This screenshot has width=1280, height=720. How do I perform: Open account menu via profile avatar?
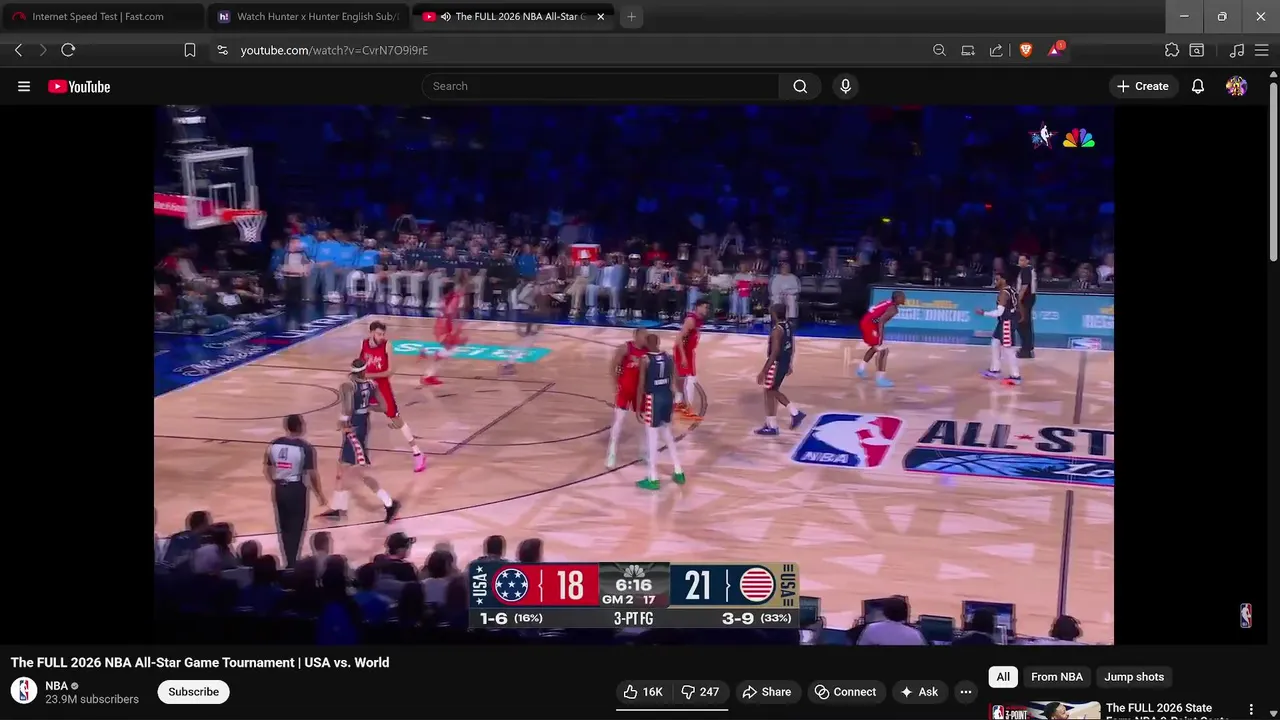(1237, 86)
